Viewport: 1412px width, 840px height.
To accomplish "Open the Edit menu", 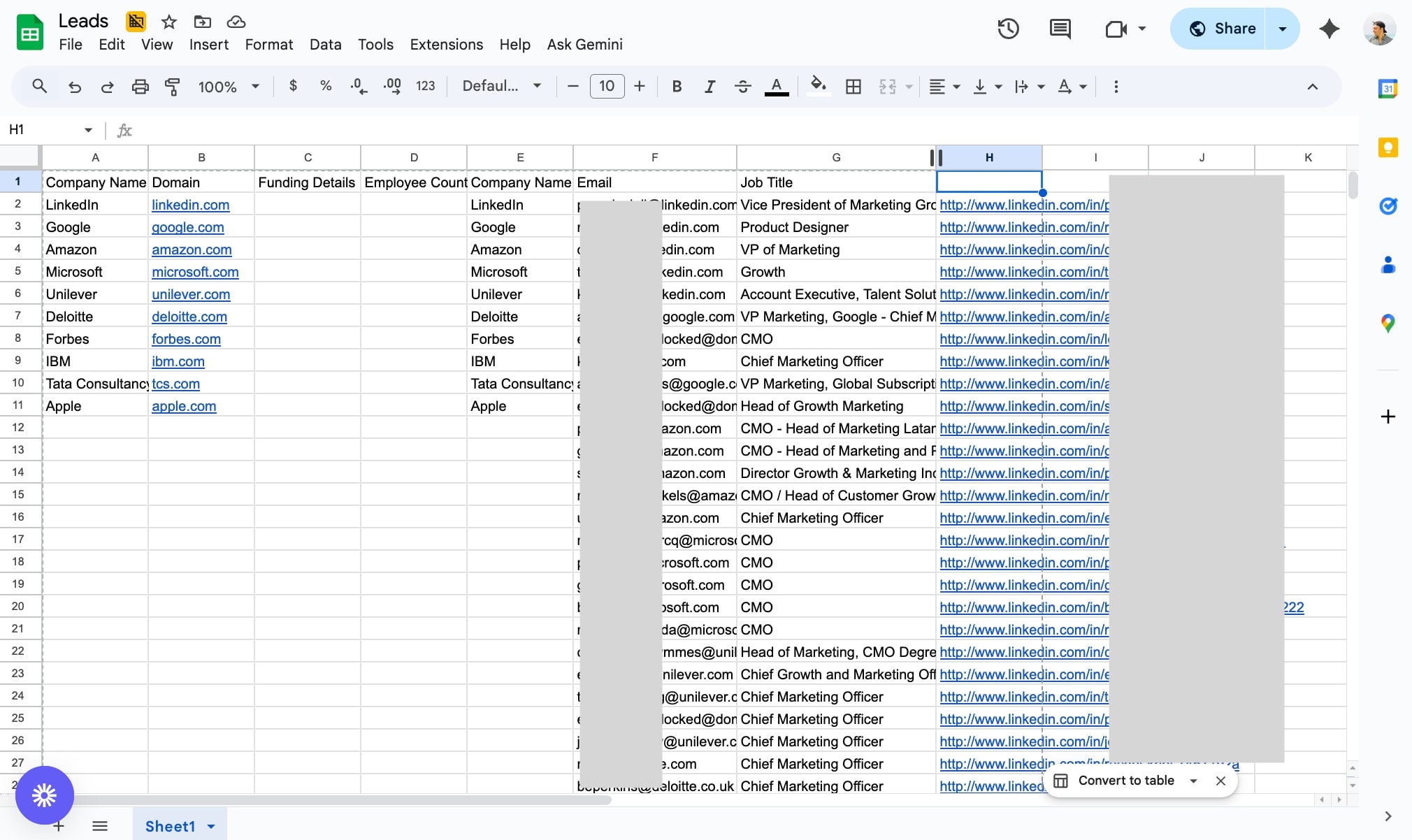I will point(112,45).
